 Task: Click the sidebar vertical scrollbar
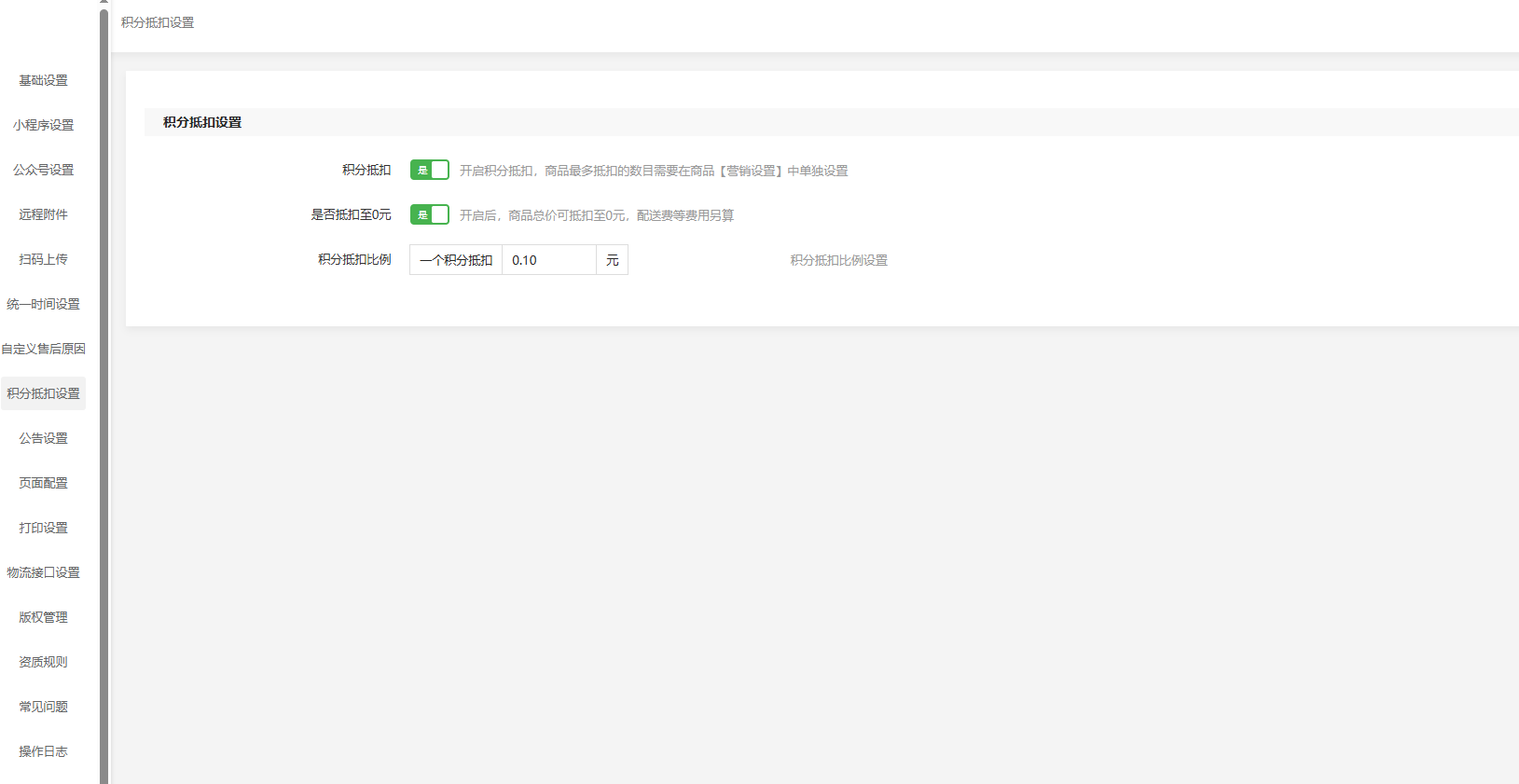104,392
